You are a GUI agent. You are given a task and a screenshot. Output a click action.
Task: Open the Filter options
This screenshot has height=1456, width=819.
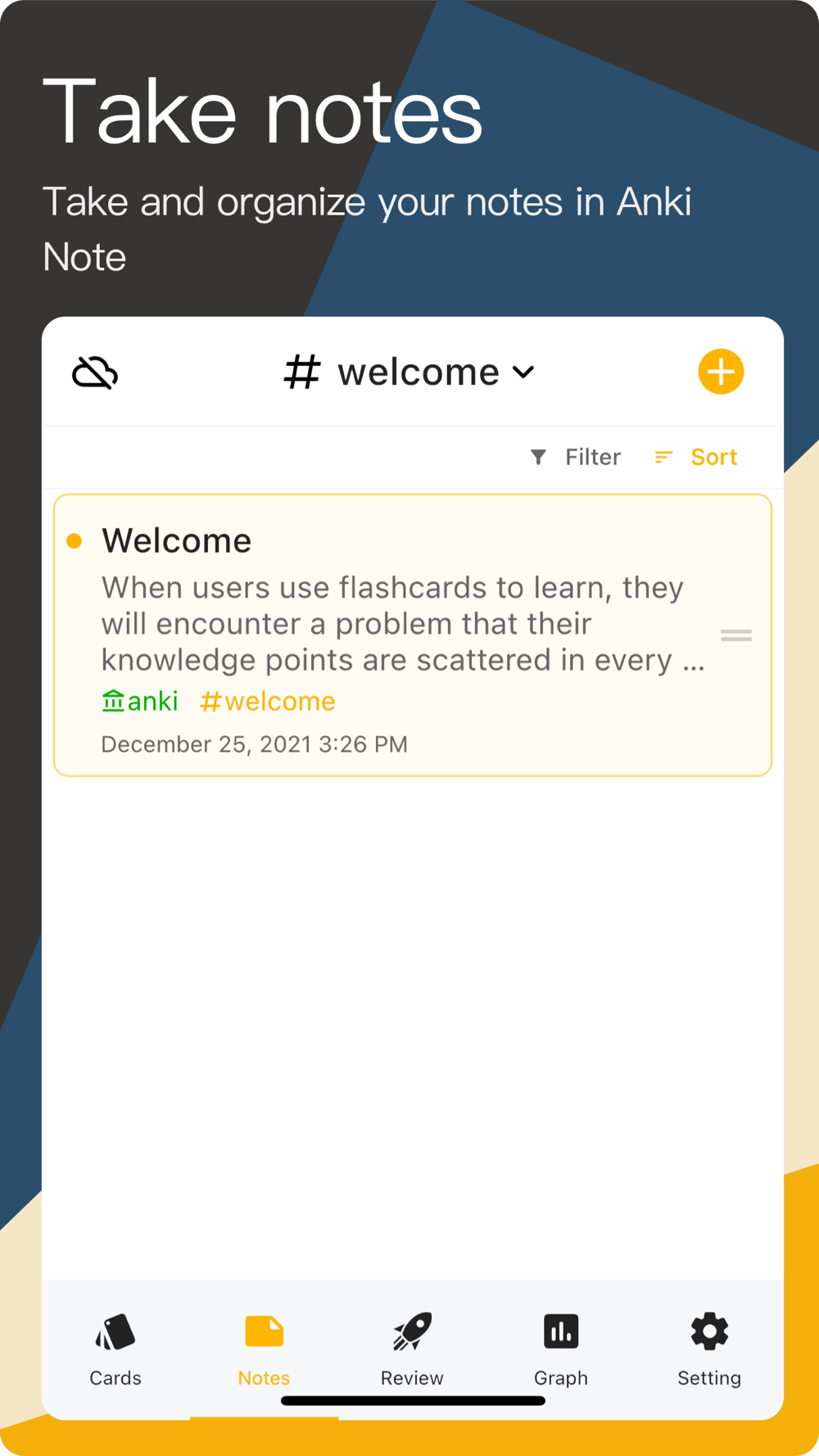(576, 457)
